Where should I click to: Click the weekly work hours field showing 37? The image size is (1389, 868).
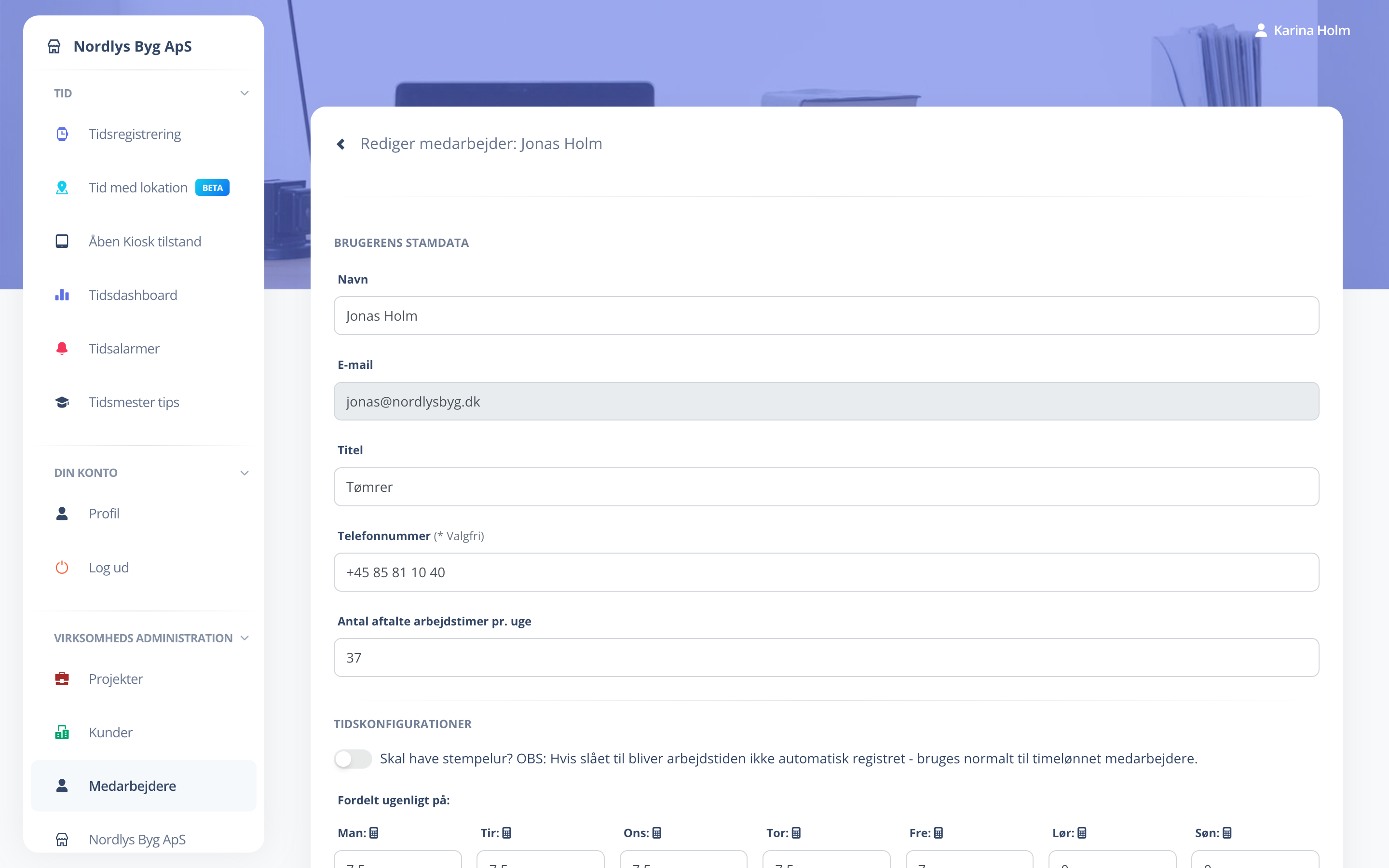tap(826, 657)
